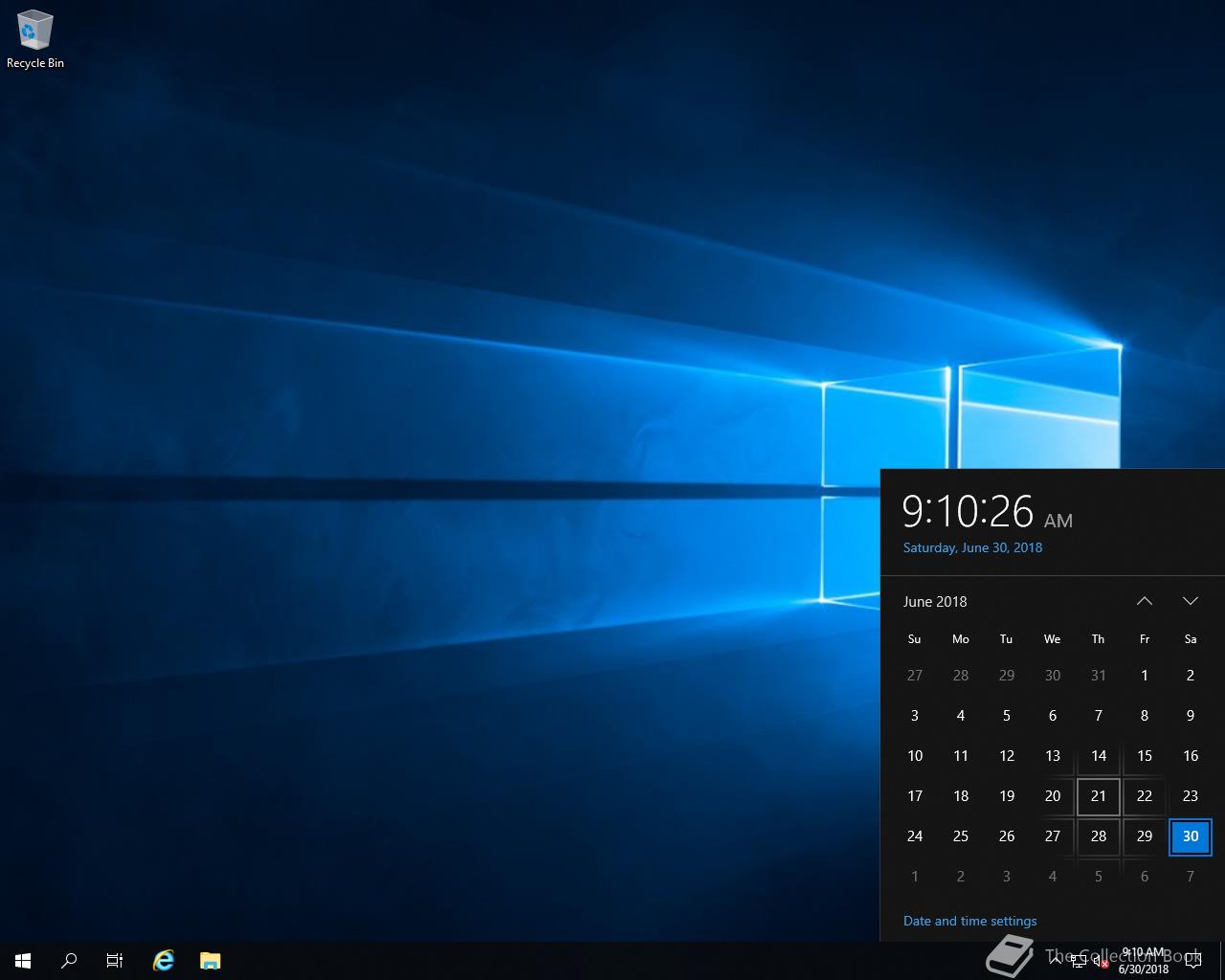
Task: Select grayed July 6 in last row
Action: (x=1145, y=877)
